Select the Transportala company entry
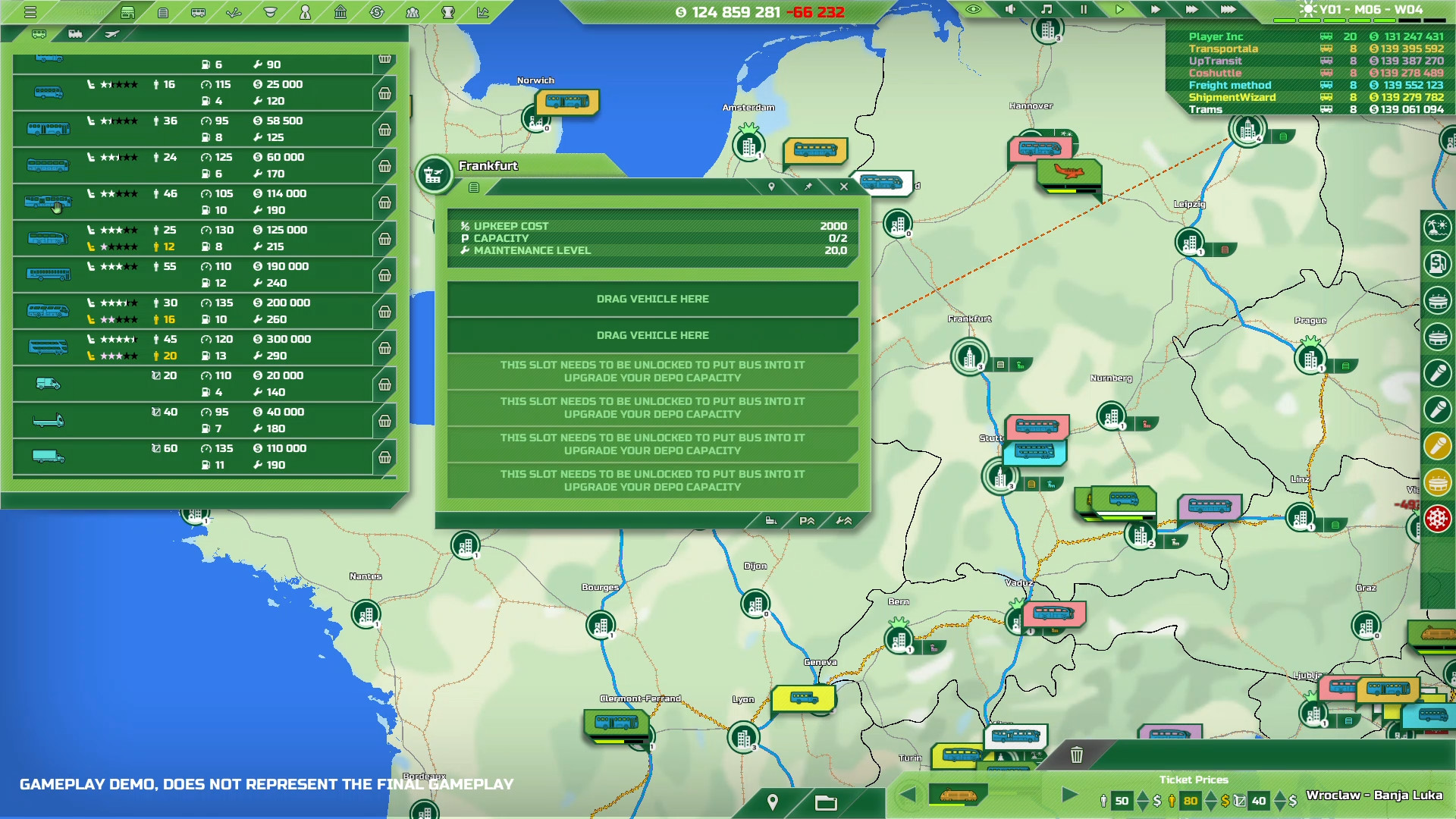 tap(1222, 49)
